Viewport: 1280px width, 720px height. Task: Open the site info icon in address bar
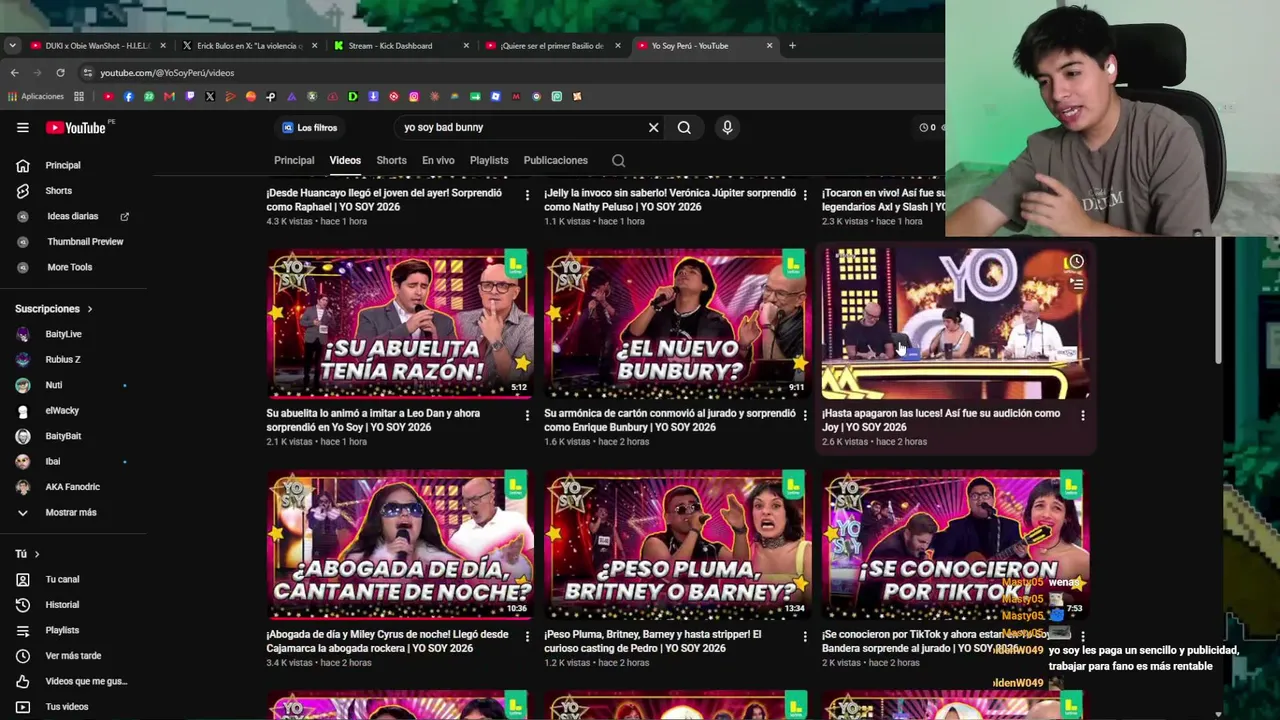[88, 73]
